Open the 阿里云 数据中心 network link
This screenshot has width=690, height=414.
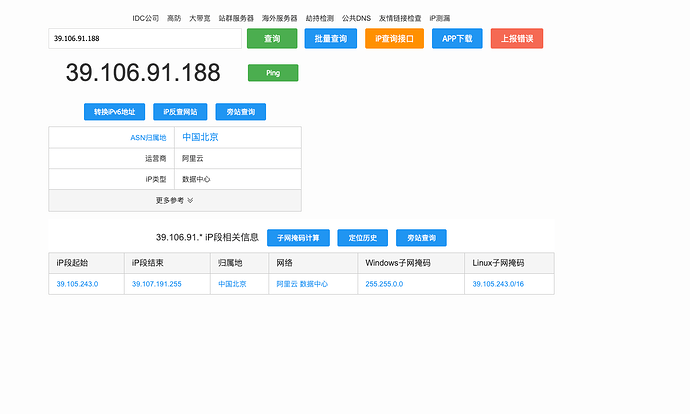pos(302,284)
